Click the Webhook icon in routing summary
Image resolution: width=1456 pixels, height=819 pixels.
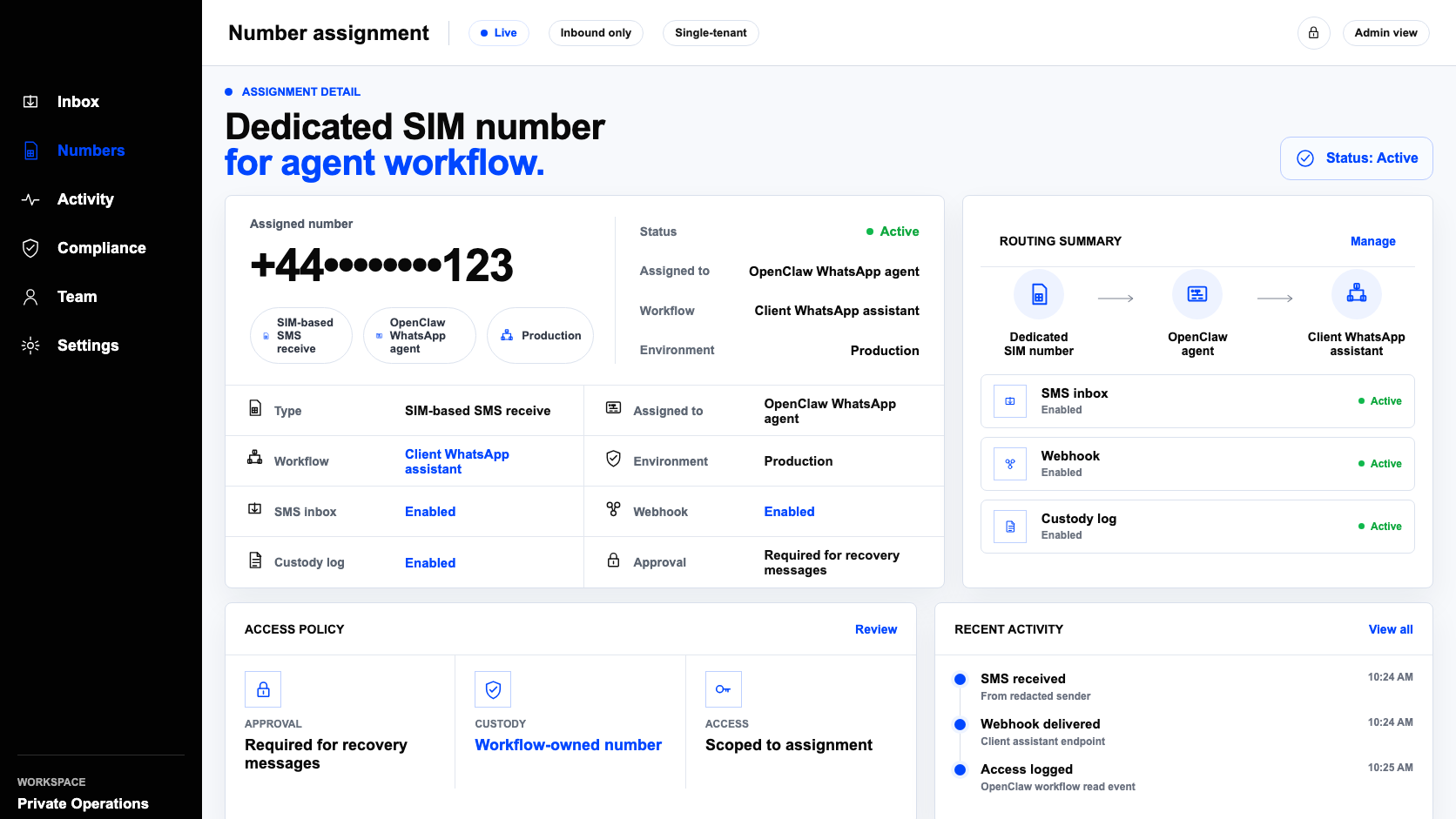tap(1010, 464)
